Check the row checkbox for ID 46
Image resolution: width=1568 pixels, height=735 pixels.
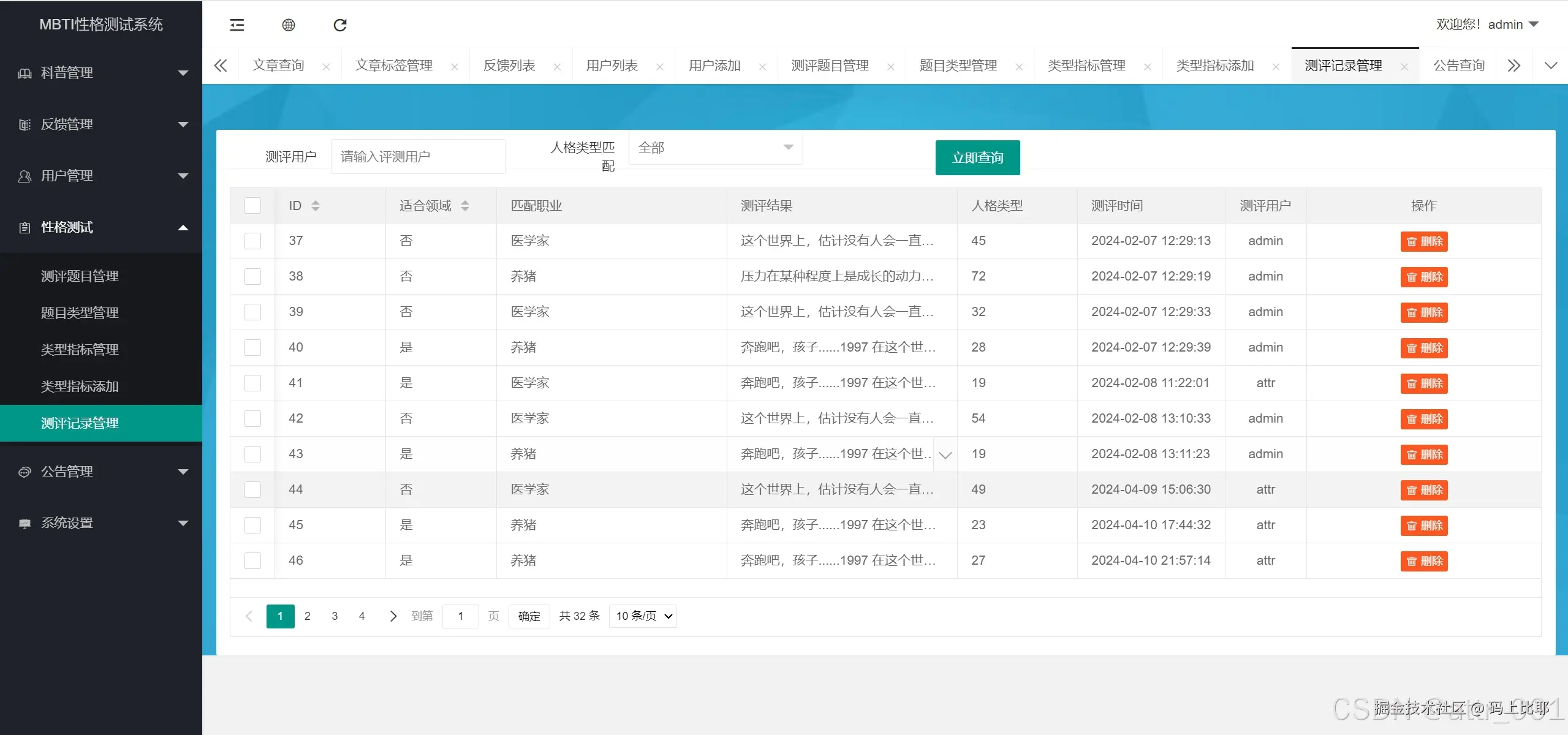pyautogui.click(x=252, y=560)
